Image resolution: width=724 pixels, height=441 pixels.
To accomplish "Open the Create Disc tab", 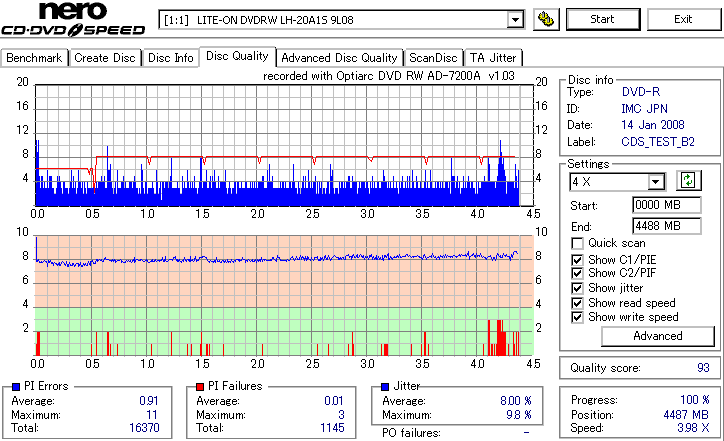I will tap(105, 58).
